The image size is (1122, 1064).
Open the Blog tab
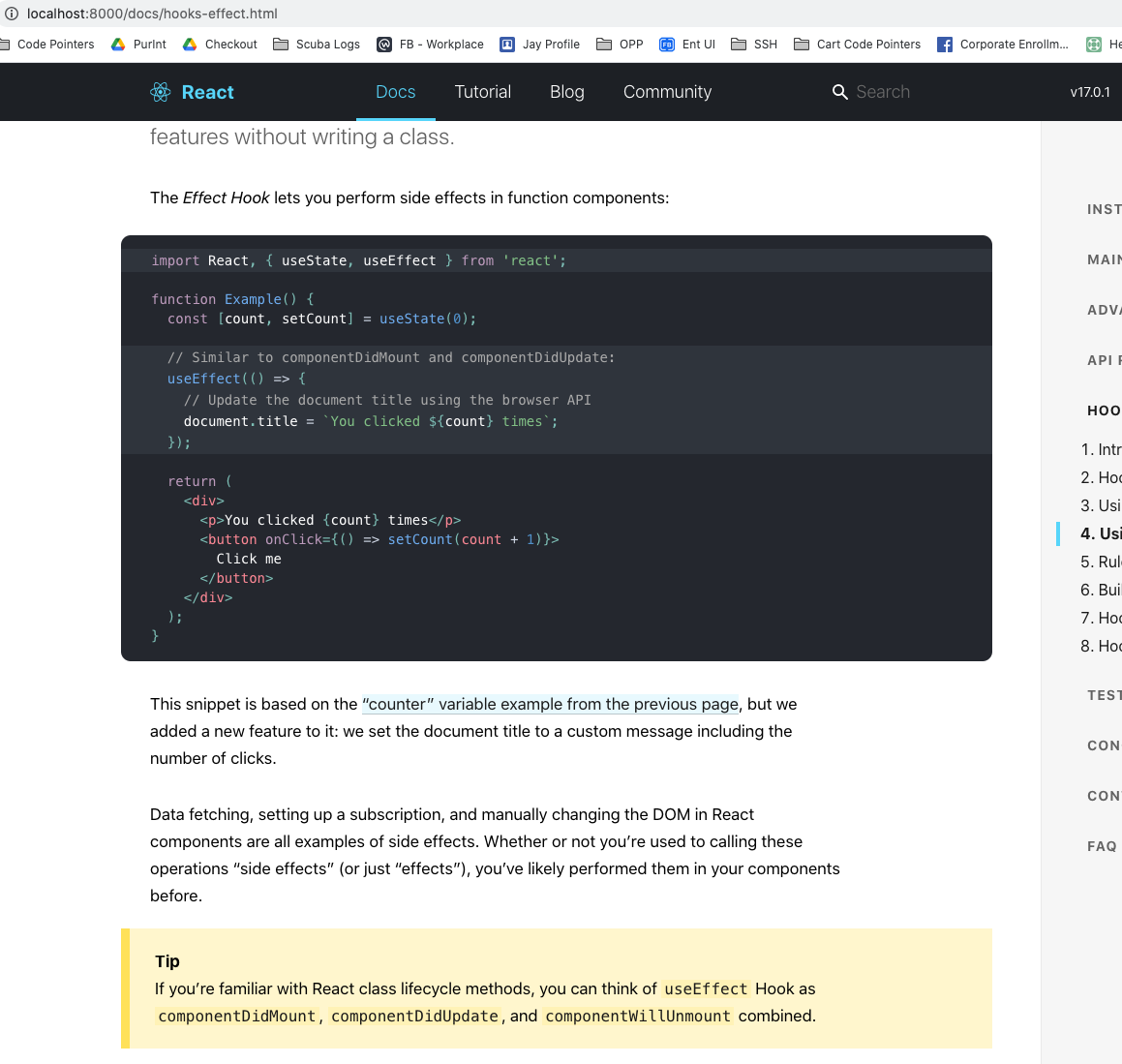tap(566, 92)
